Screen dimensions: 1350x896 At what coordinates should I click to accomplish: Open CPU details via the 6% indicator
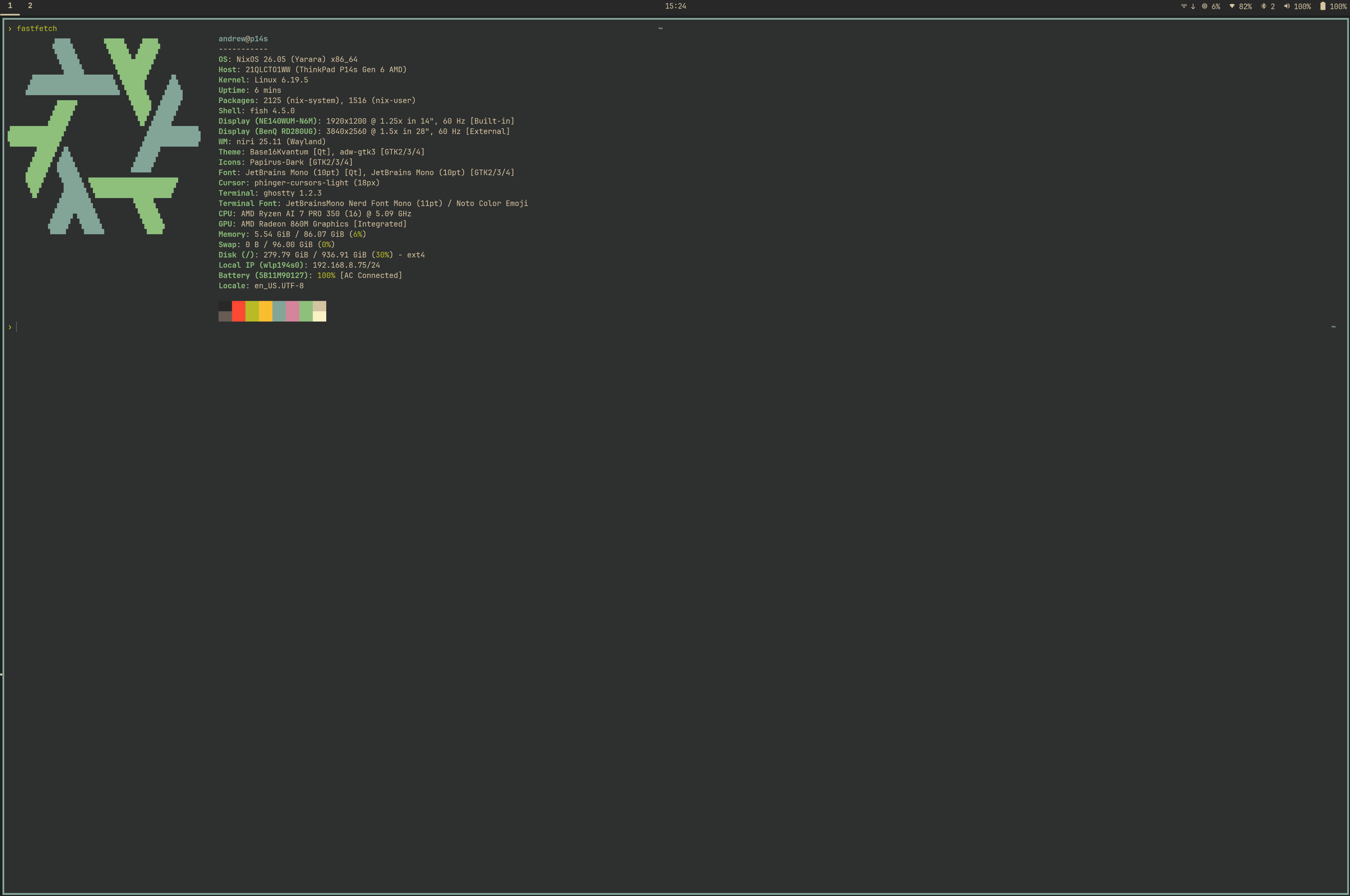click(1216, 6)
